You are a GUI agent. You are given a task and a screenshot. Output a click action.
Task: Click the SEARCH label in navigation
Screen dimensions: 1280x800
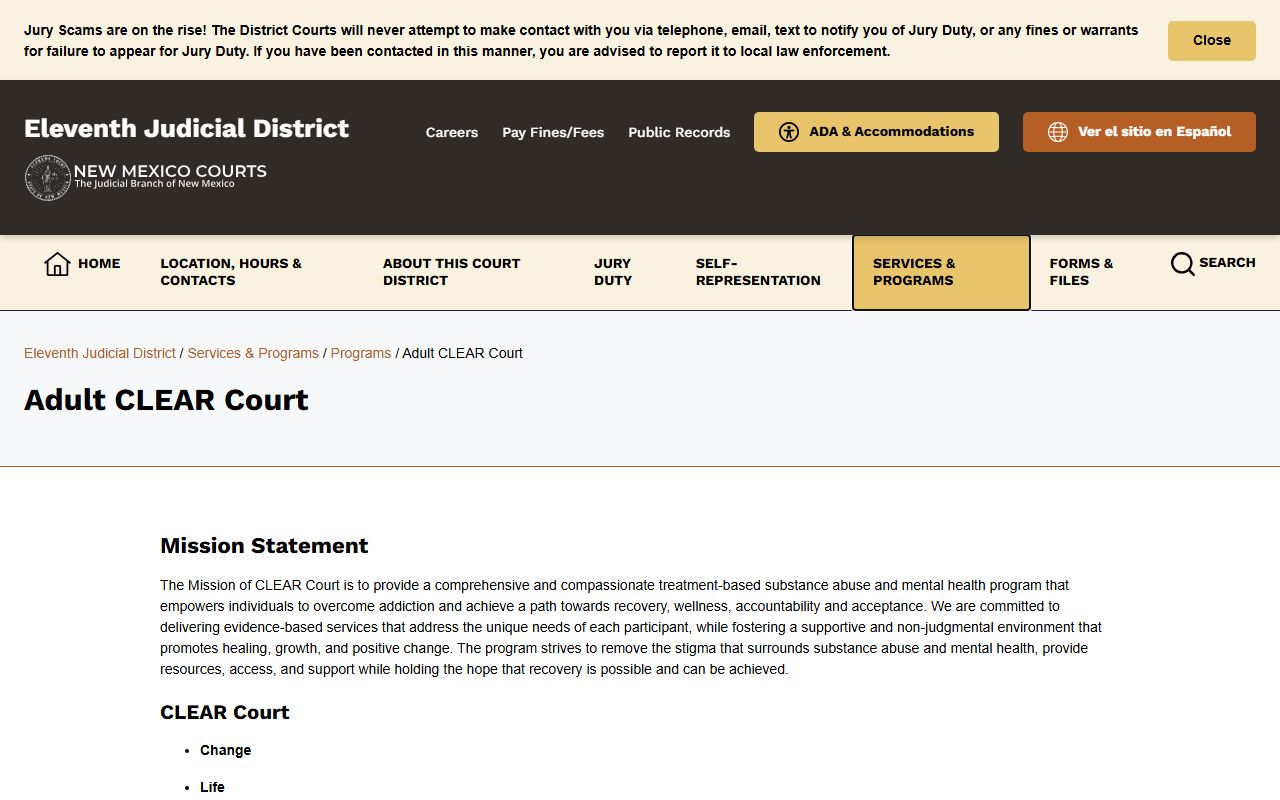(x=1227, y=263)
